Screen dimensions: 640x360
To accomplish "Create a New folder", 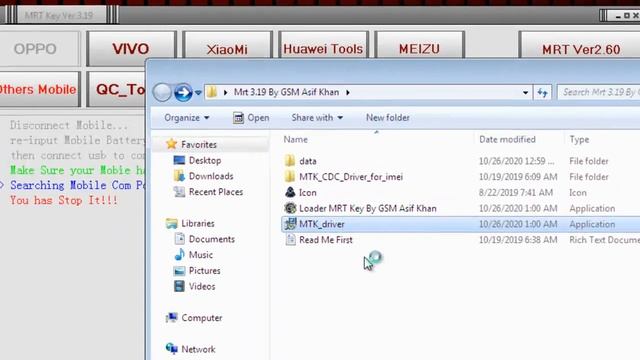I will pyautogui.click(x=388, y=118).
